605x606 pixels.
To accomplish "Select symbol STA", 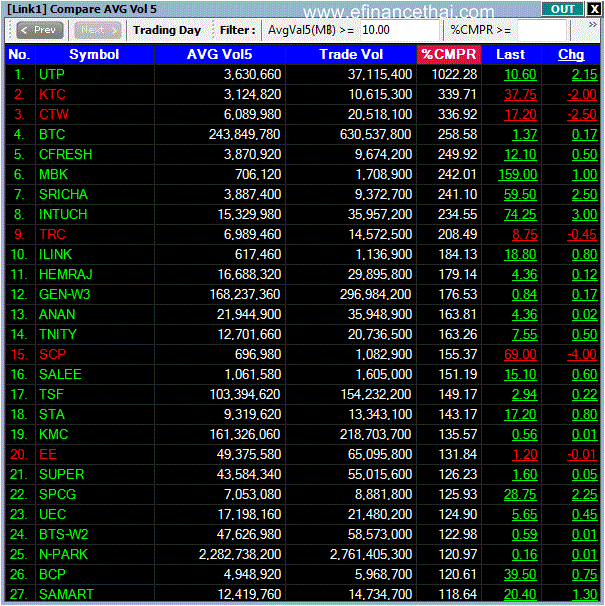I will click(x=52, y=415).
